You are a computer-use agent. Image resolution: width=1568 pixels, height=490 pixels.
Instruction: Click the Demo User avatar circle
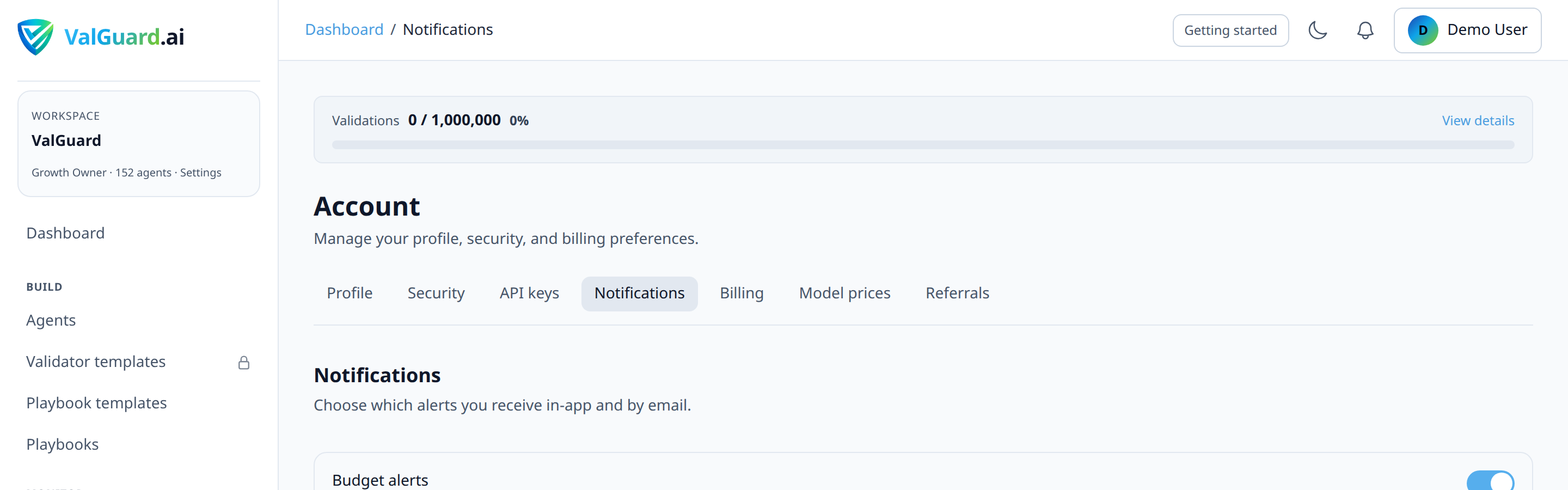coord(1423,30)
